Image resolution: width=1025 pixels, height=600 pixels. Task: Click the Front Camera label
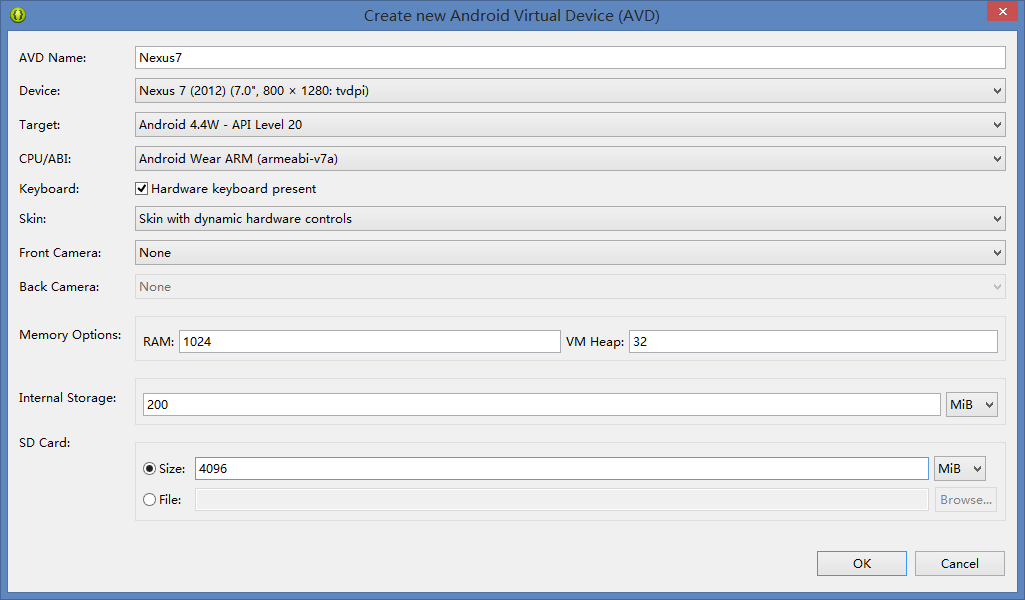coord(60,253)
